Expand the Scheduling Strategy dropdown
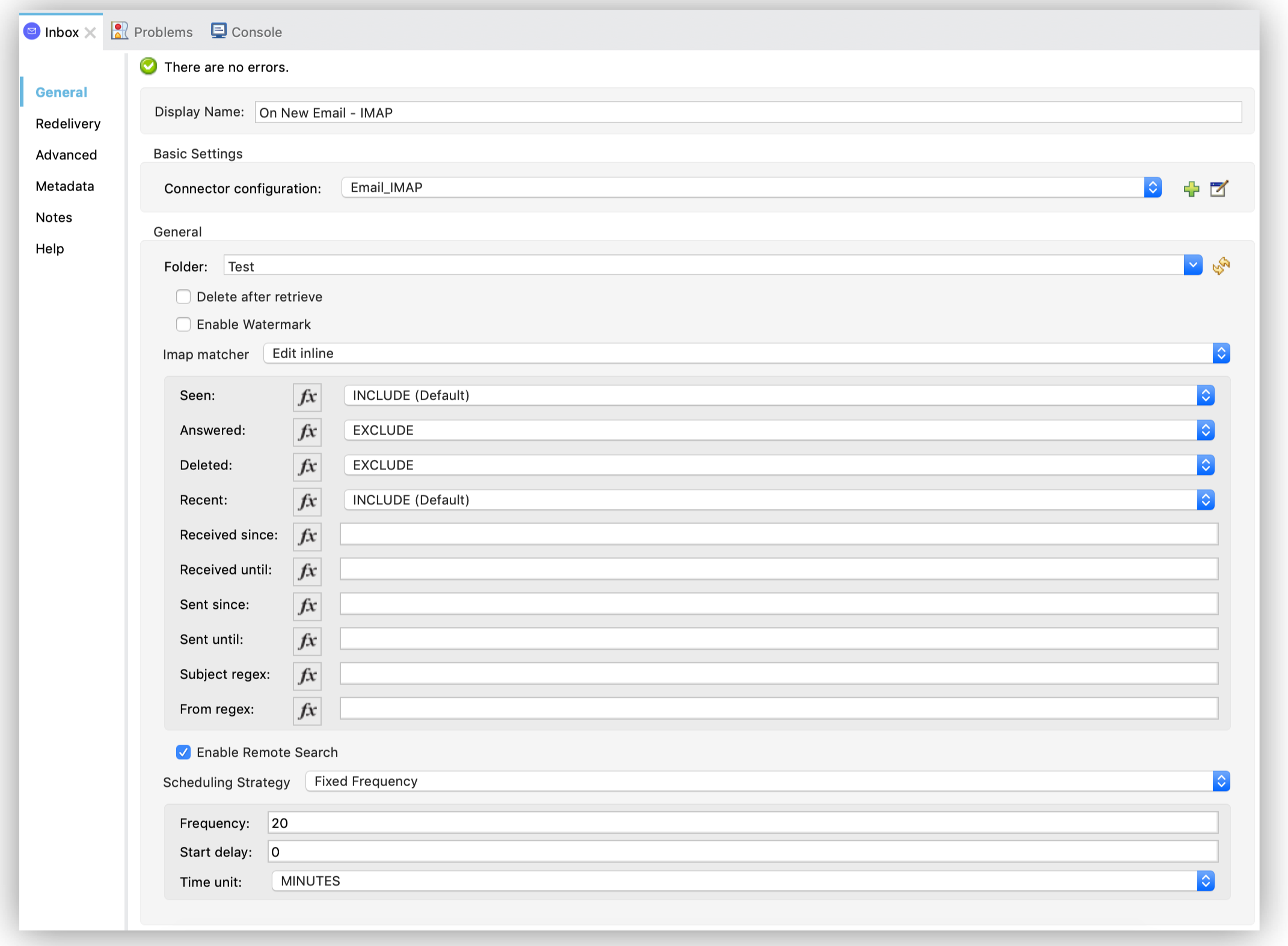 (1225, 782)
